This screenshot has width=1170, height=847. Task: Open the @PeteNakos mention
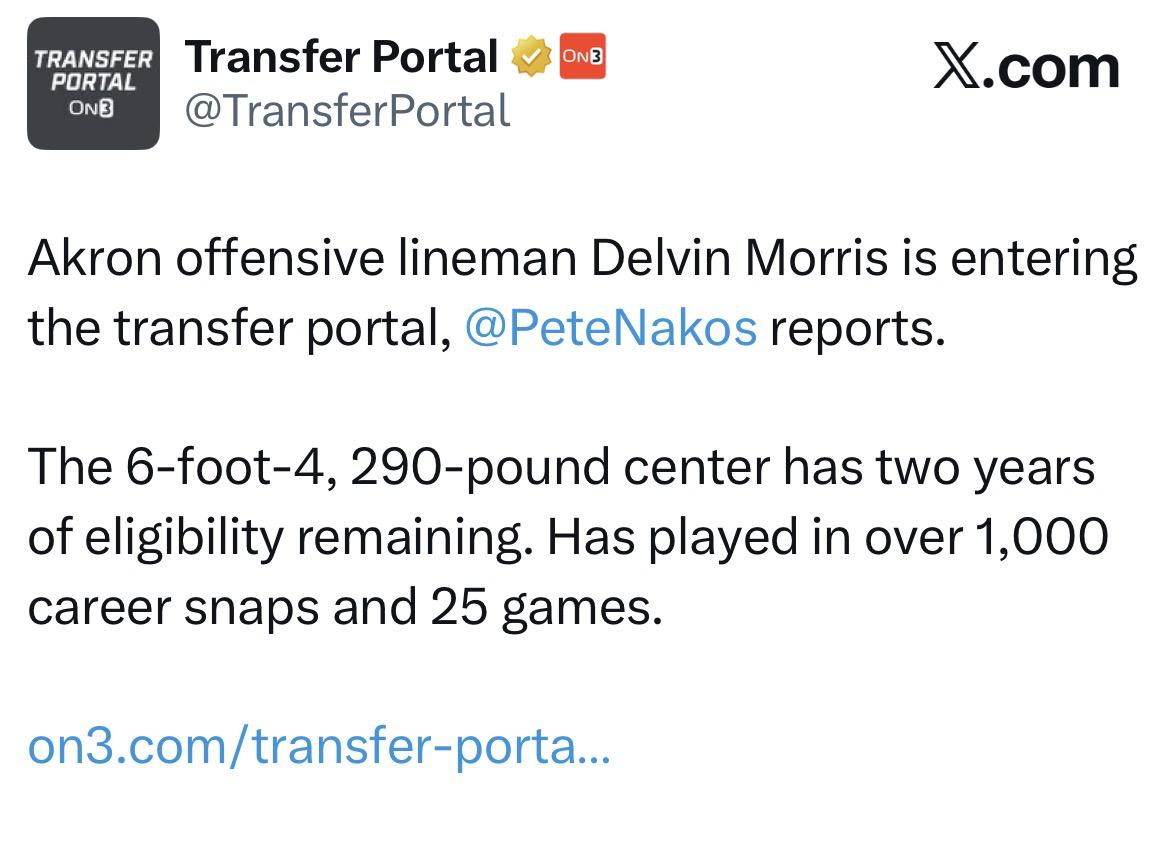pyautogui.click(x=610, y=328)
